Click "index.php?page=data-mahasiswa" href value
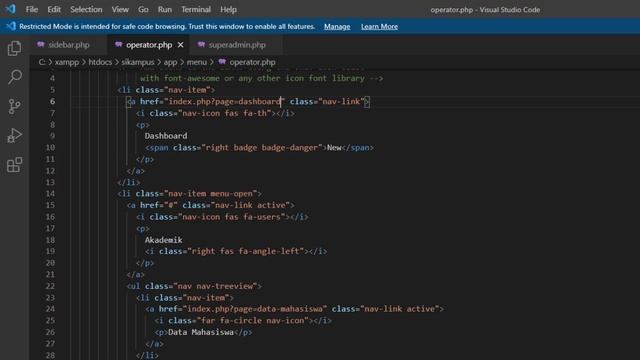 (x=255, y=309)
